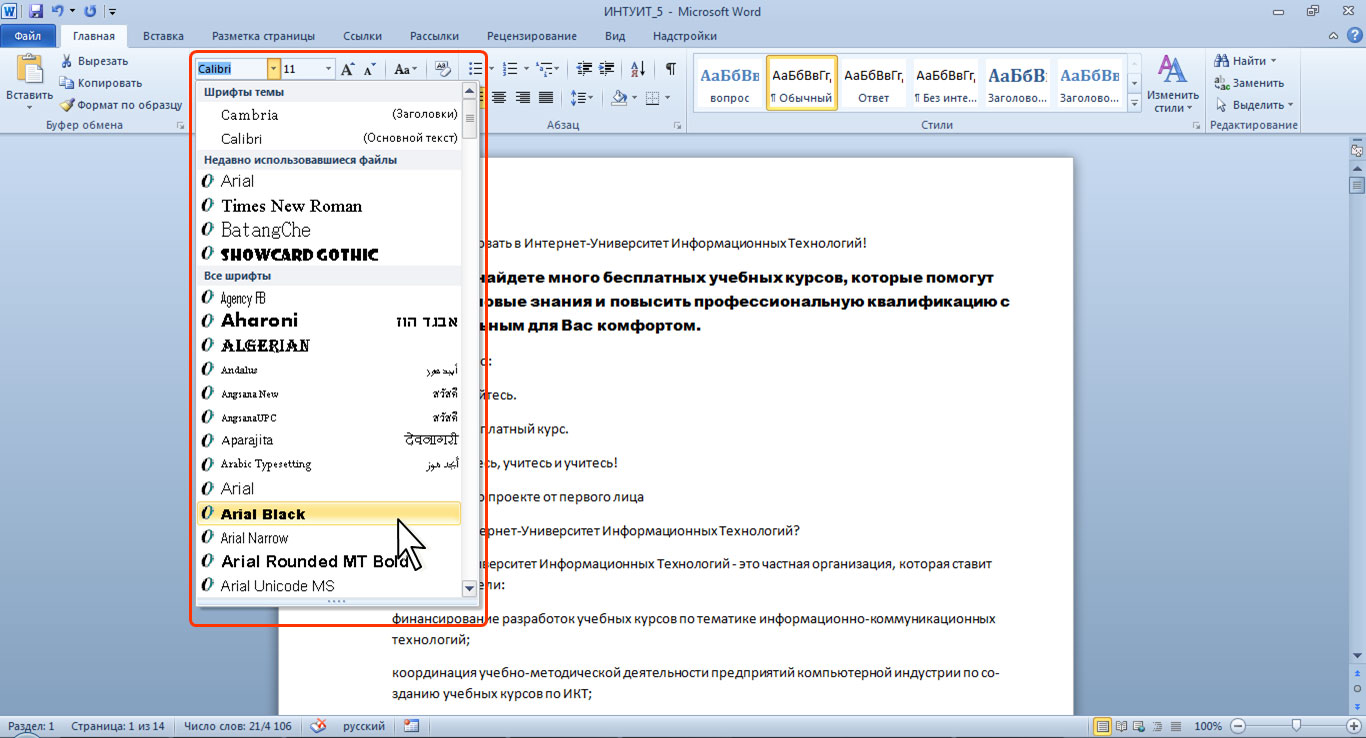
Task: Click the zoom in plus button
Action: [x=1354, y=726]
